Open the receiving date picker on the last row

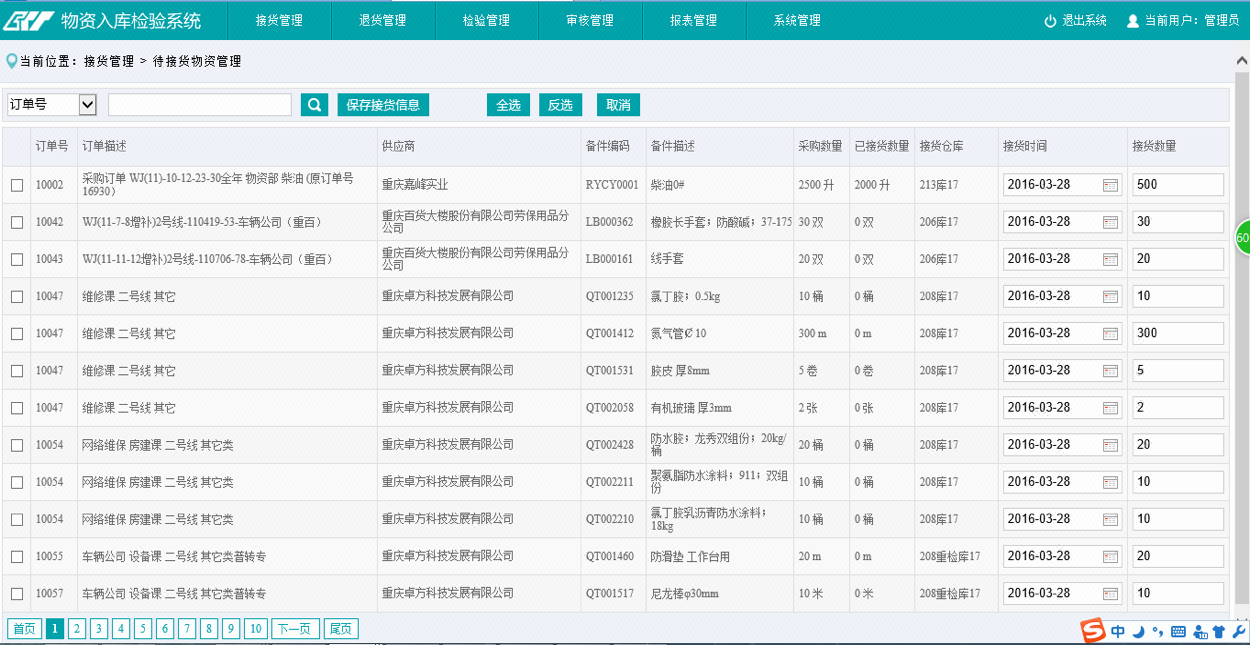[x=1110, y=592]
